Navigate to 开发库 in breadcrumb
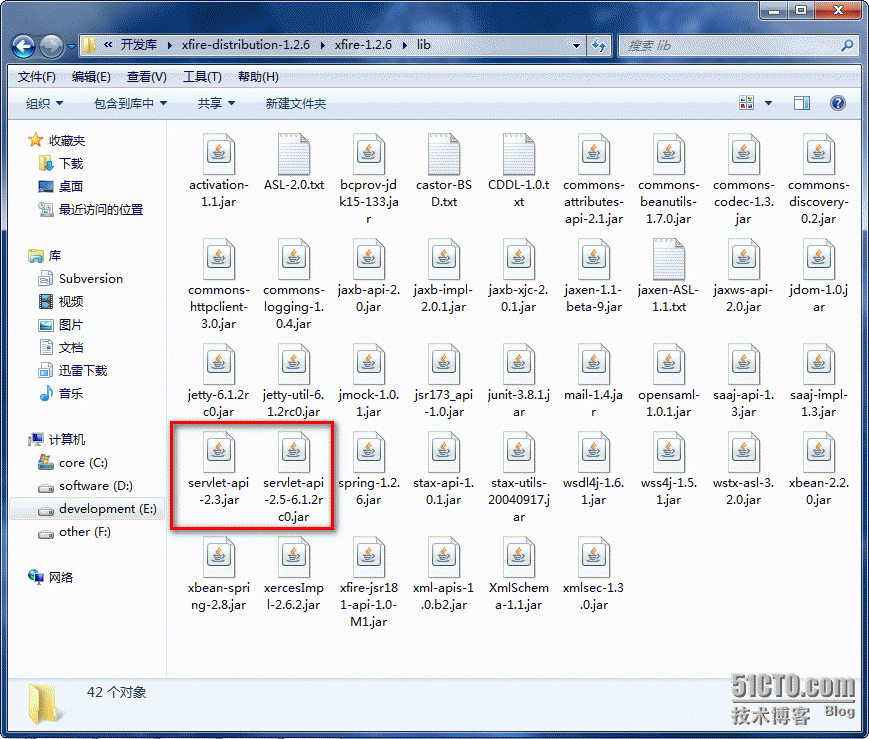Image resolution: width=869 pixels, height=739 pixels. point(139,45)
